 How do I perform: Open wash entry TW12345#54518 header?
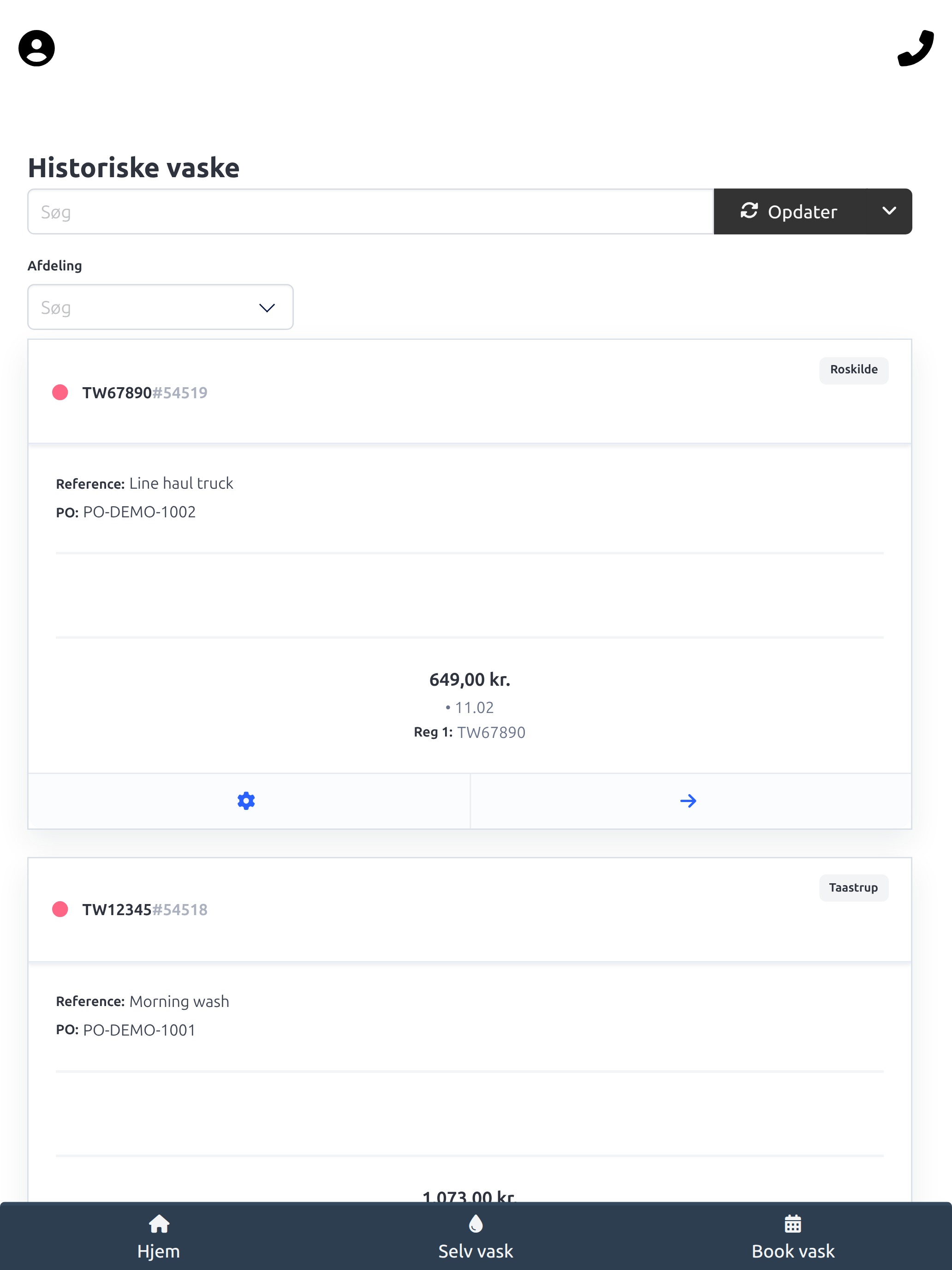tap(470, 910)
